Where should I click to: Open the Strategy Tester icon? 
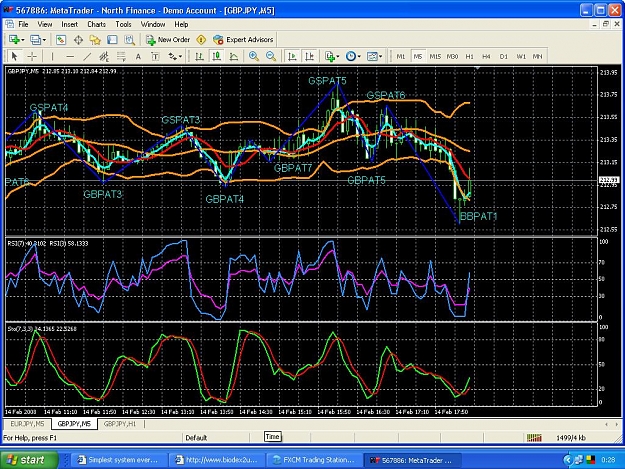[129, 39]
